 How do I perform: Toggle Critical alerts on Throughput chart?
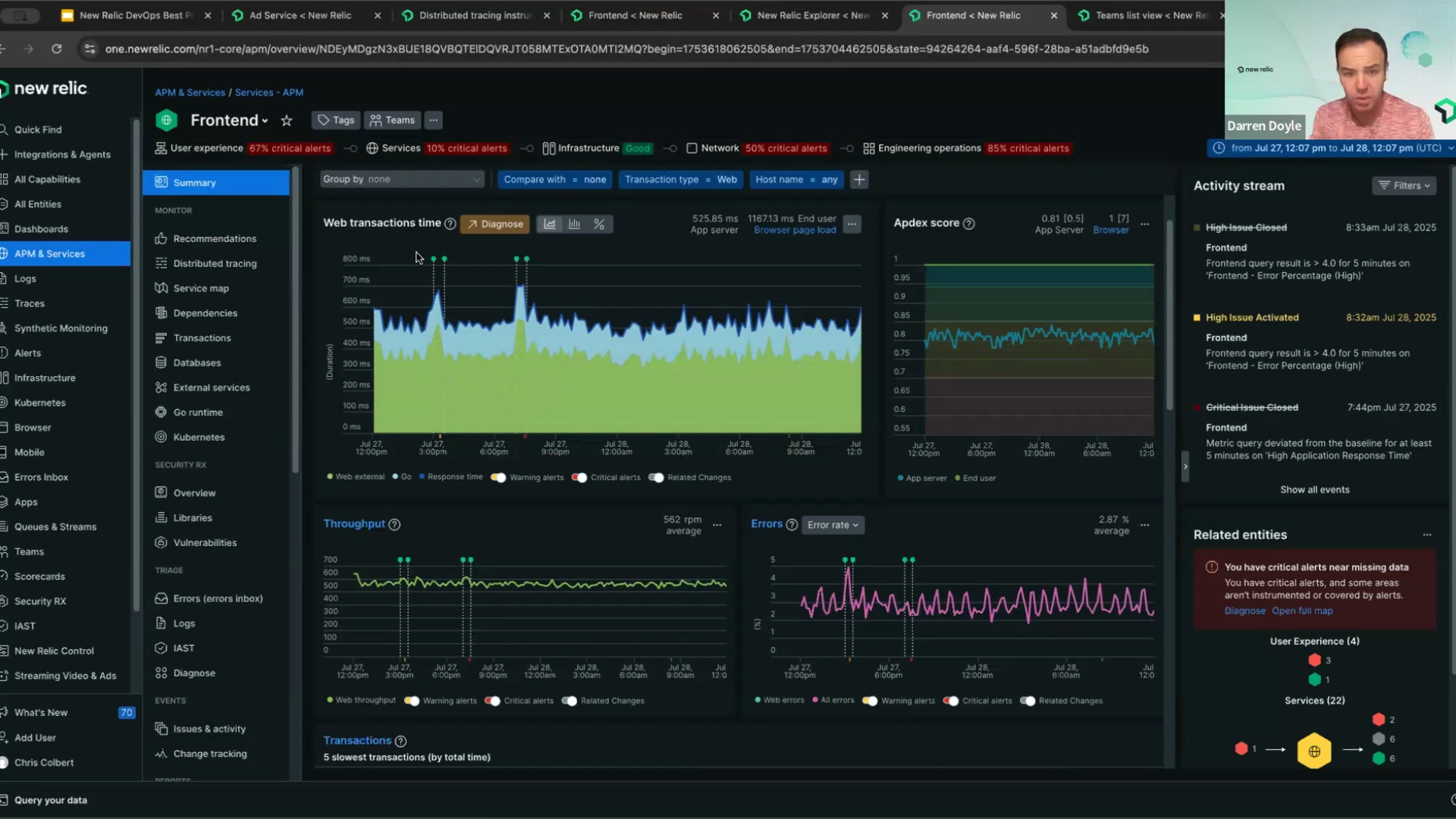click(492, 701)
